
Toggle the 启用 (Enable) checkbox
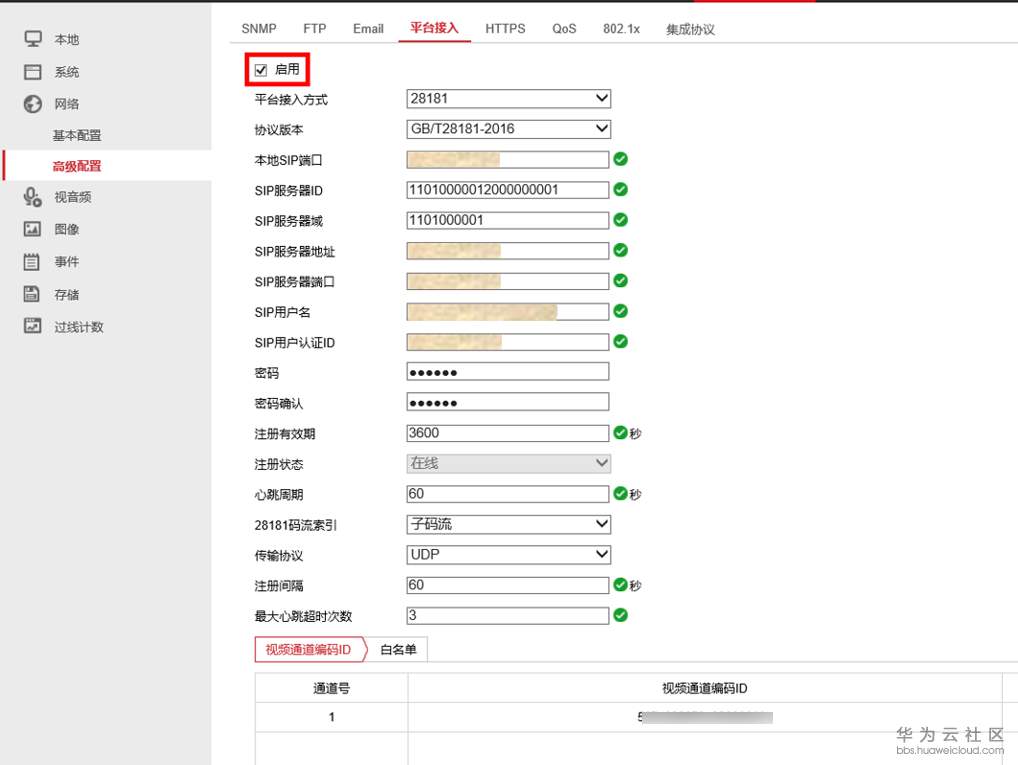coord(261,70)
